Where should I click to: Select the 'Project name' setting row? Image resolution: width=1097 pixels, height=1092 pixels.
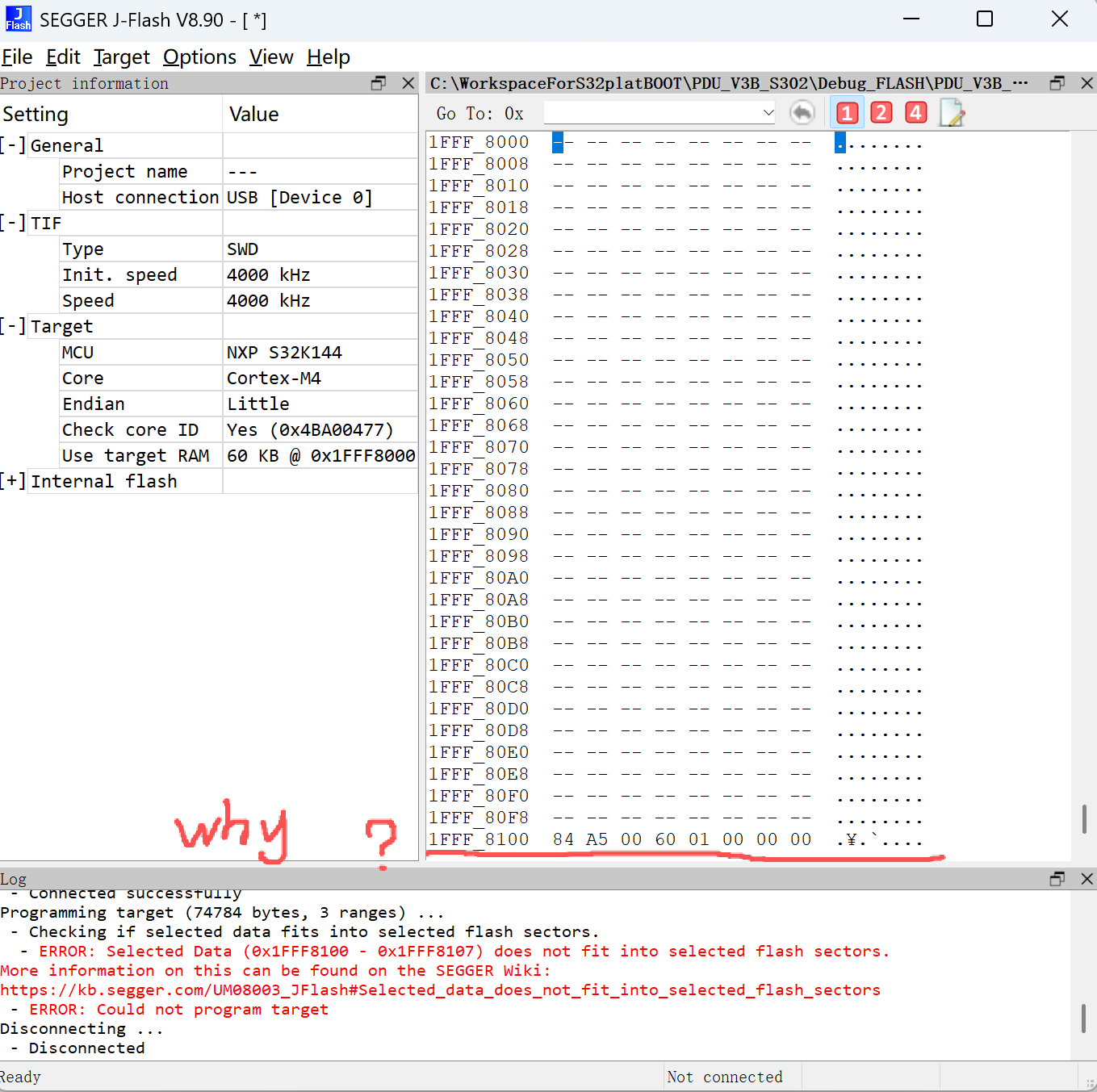click(124, 172)
